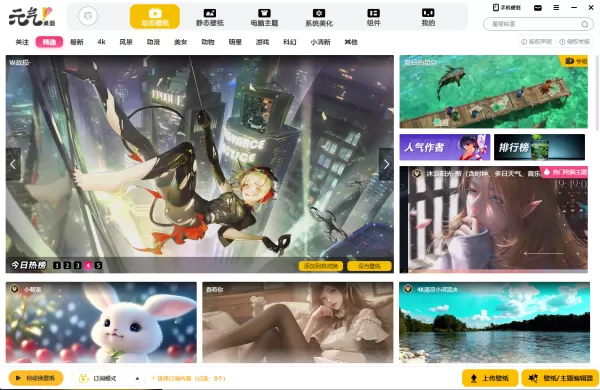Screen dimensions: 600x390
Task: Start 自动换壁纸 auto wallpaper switching
Action: tap(36, 378)
